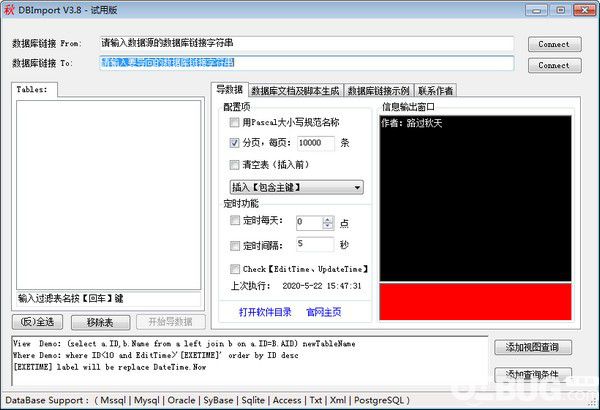
Task: Minimize the DBImport window
Action: coord(536,10)
